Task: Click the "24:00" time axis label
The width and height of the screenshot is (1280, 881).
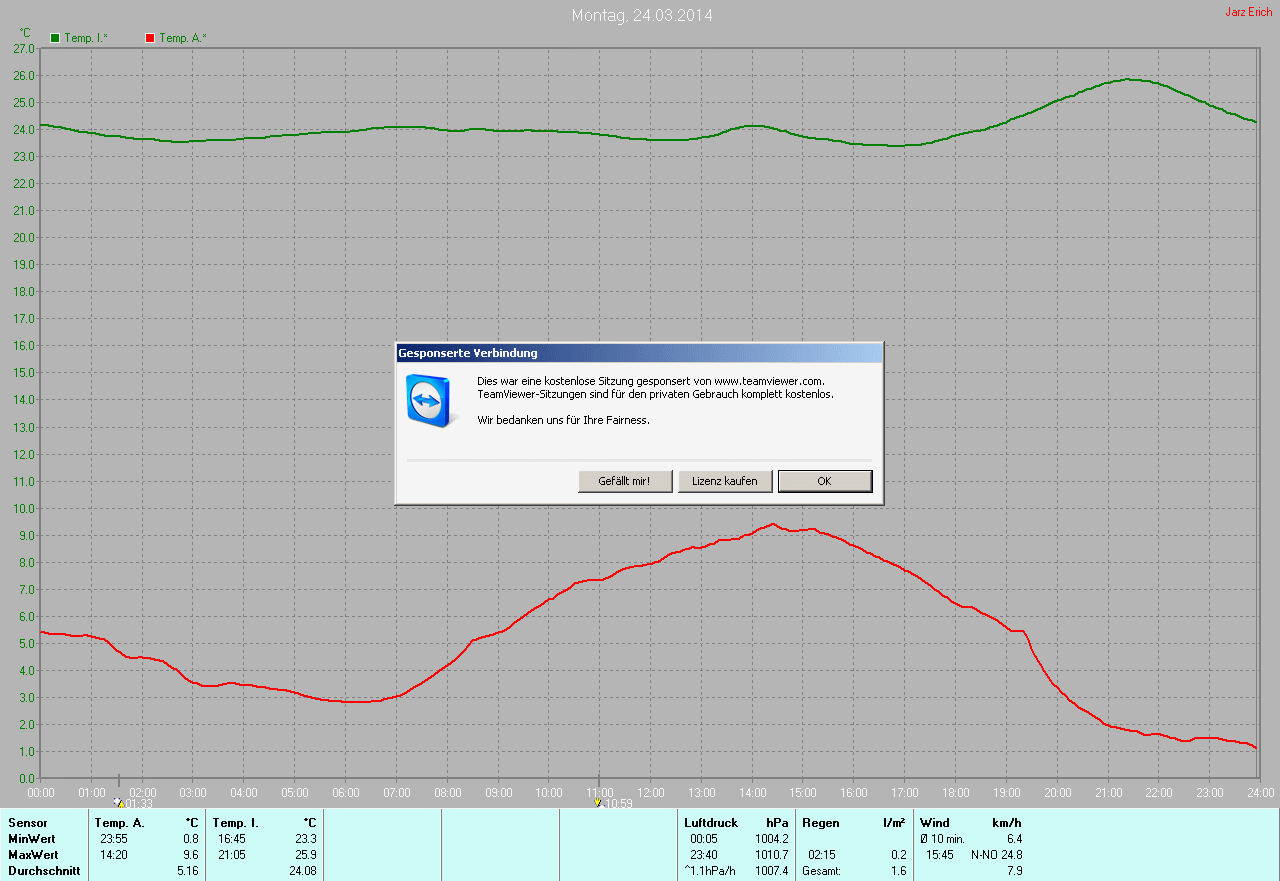Action: (1261, 793)
